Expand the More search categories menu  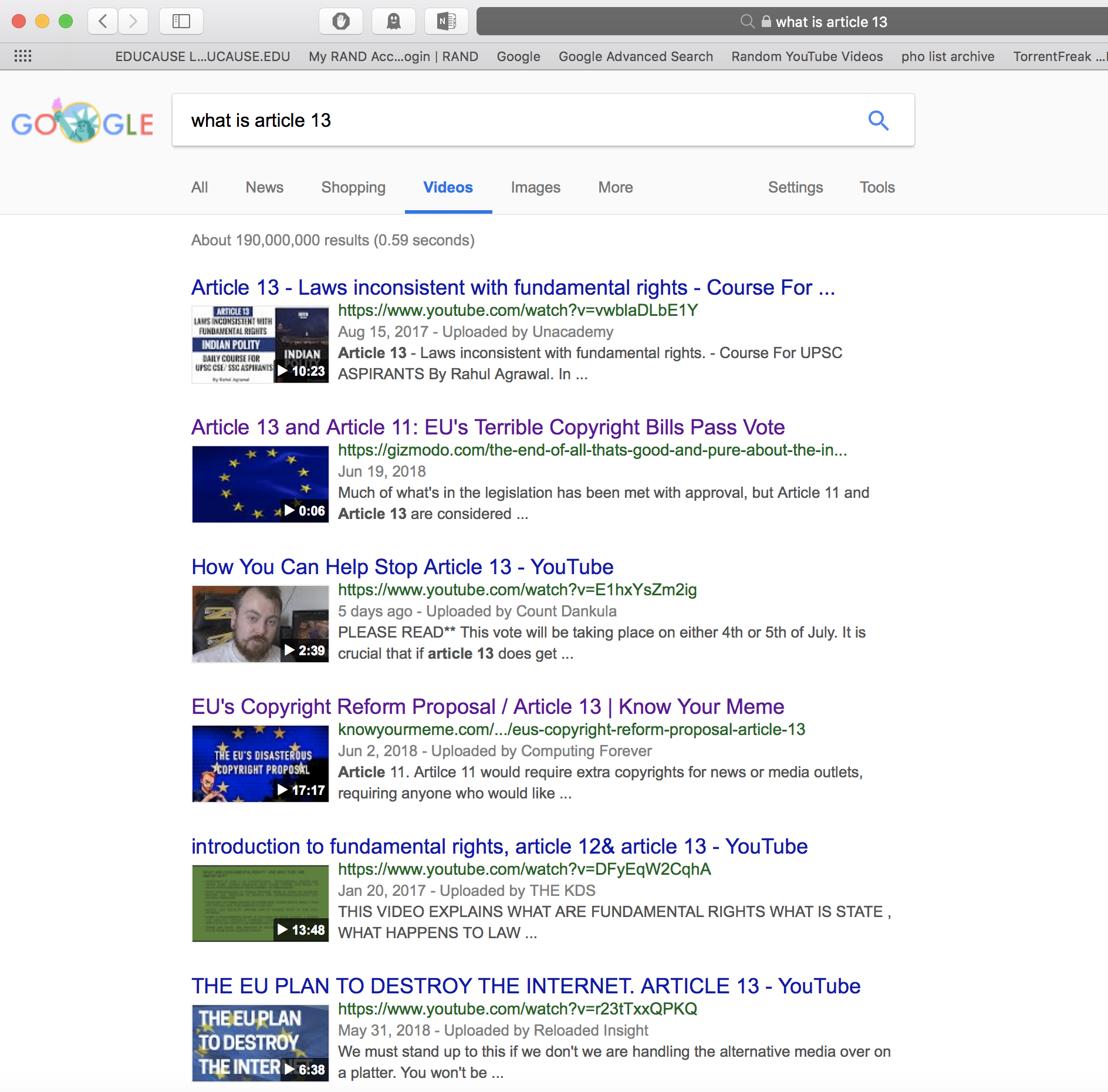tap(615, 187)
